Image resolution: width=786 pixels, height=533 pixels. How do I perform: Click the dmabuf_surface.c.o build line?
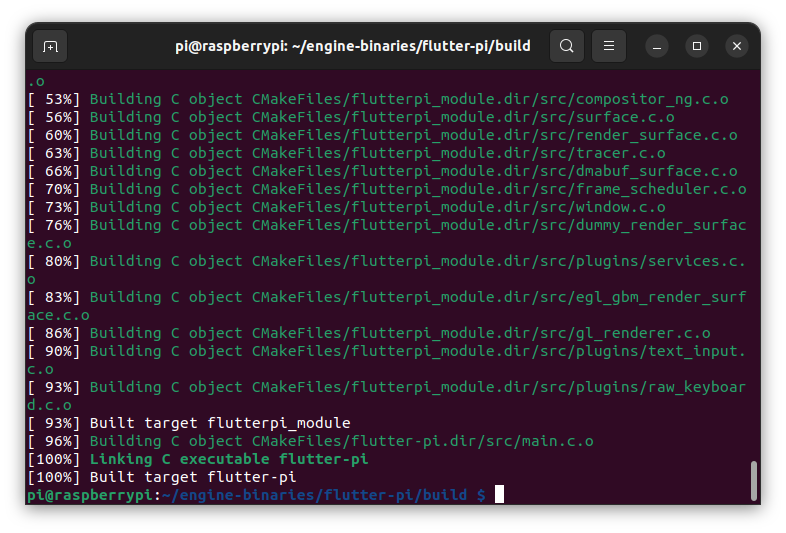(x=383, y=171)
